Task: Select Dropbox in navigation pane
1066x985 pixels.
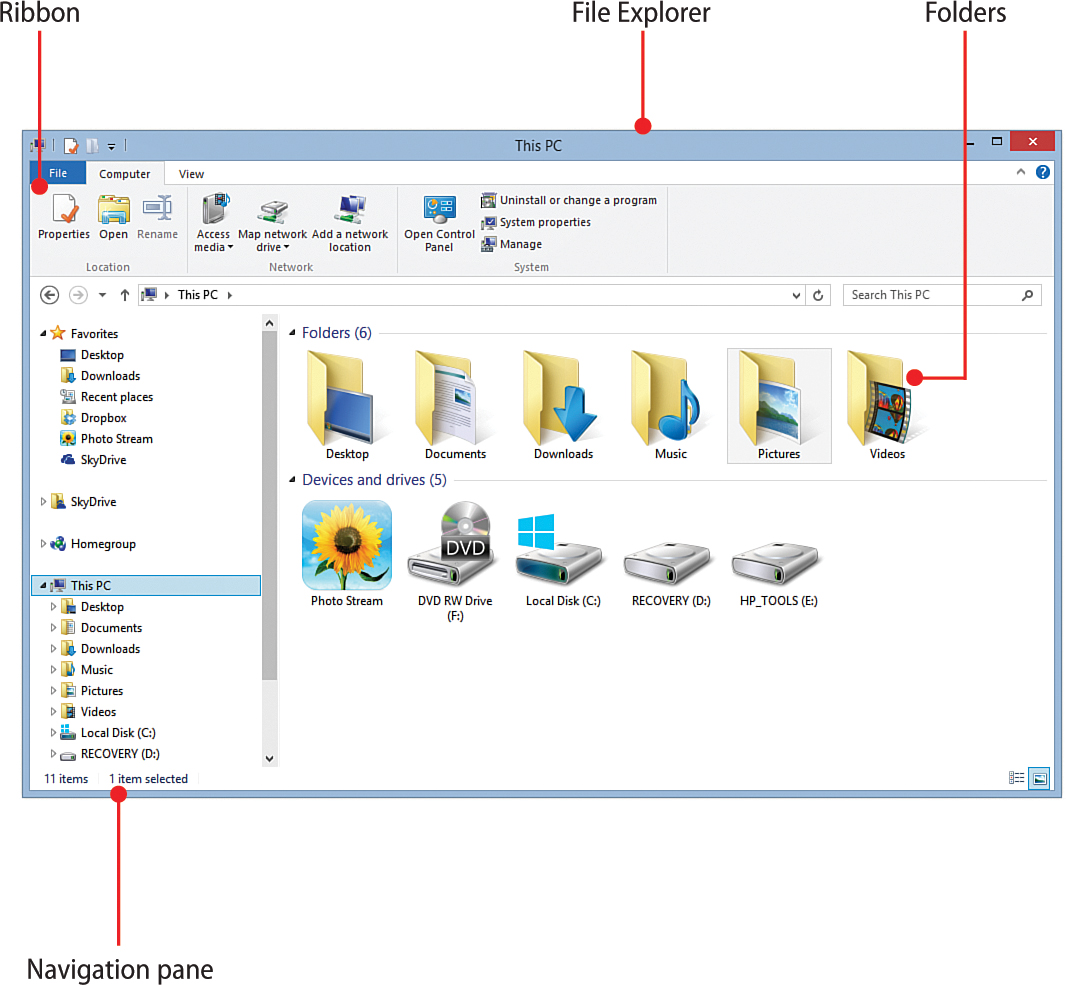Action: tap(94, 418)
